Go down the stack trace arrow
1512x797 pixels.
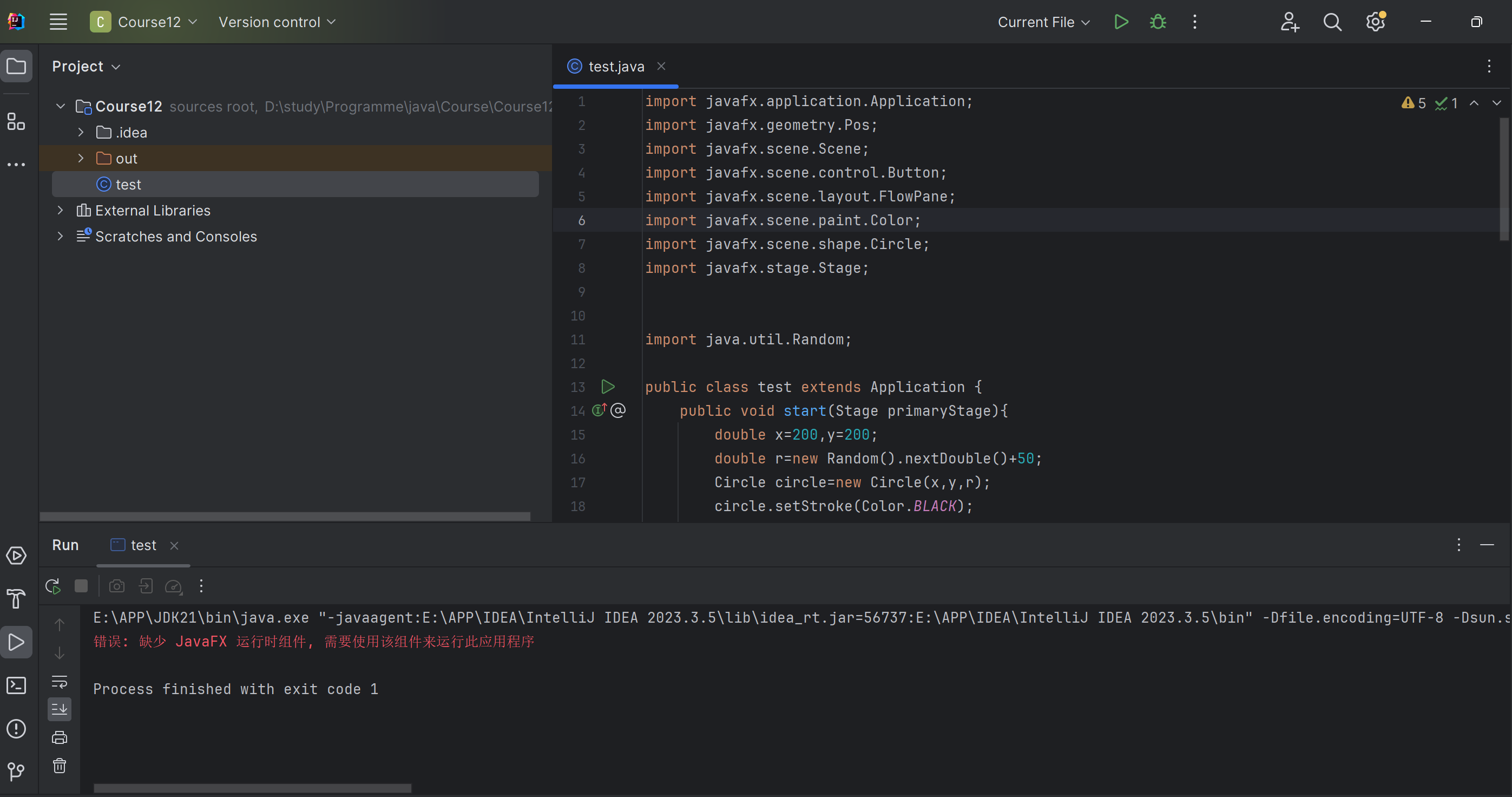tap(60, 652)
